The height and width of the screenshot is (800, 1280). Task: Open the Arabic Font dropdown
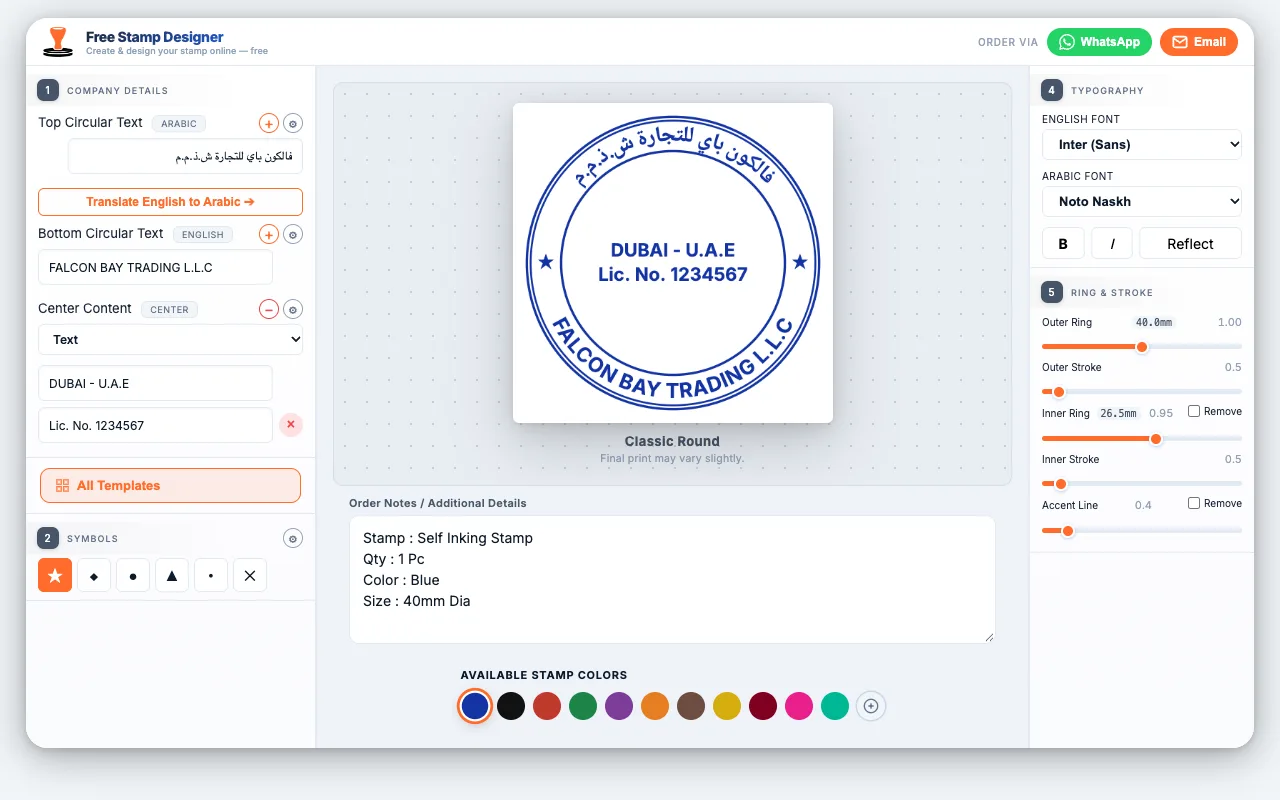1142,201
